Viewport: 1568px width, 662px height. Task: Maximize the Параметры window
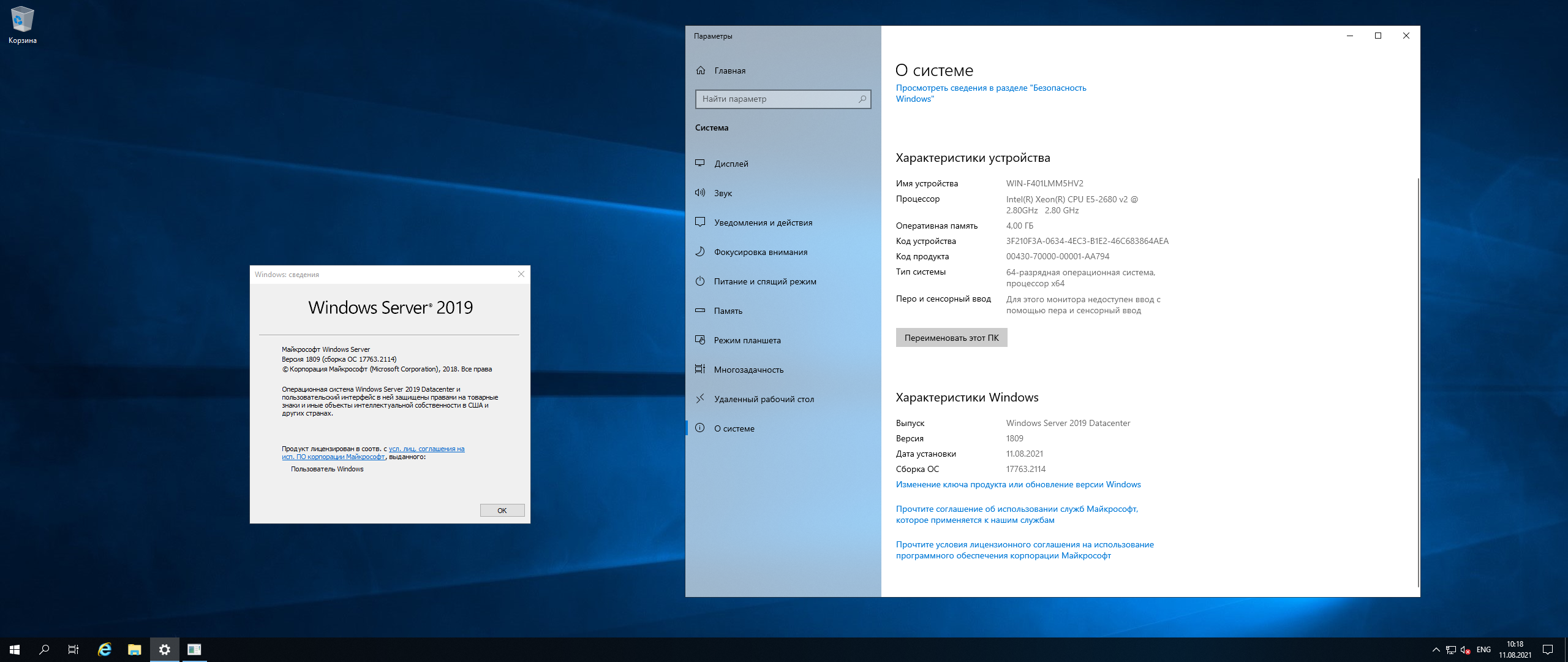coord(1378,36)
